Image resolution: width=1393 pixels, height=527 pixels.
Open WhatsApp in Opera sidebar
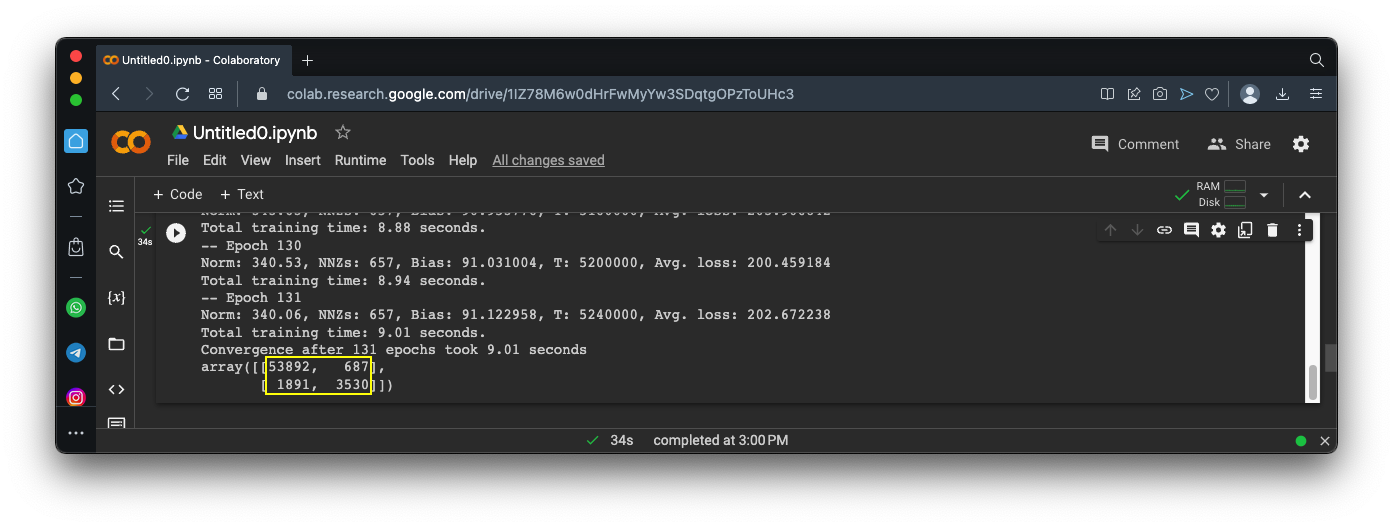click(76, 308)
